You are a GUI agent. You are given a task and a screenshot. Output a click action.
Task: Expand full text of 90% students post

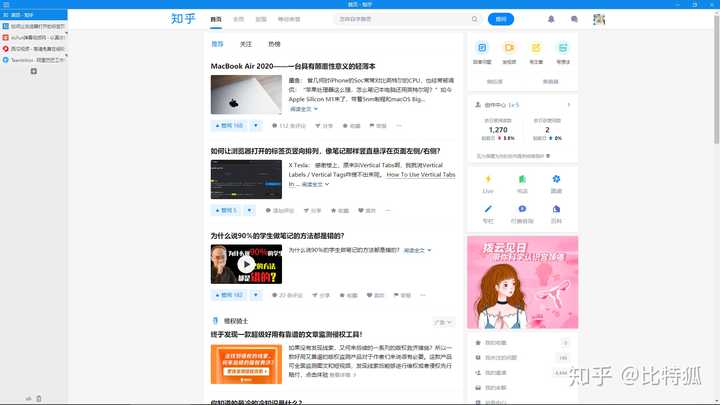click(x=417, y=251)
